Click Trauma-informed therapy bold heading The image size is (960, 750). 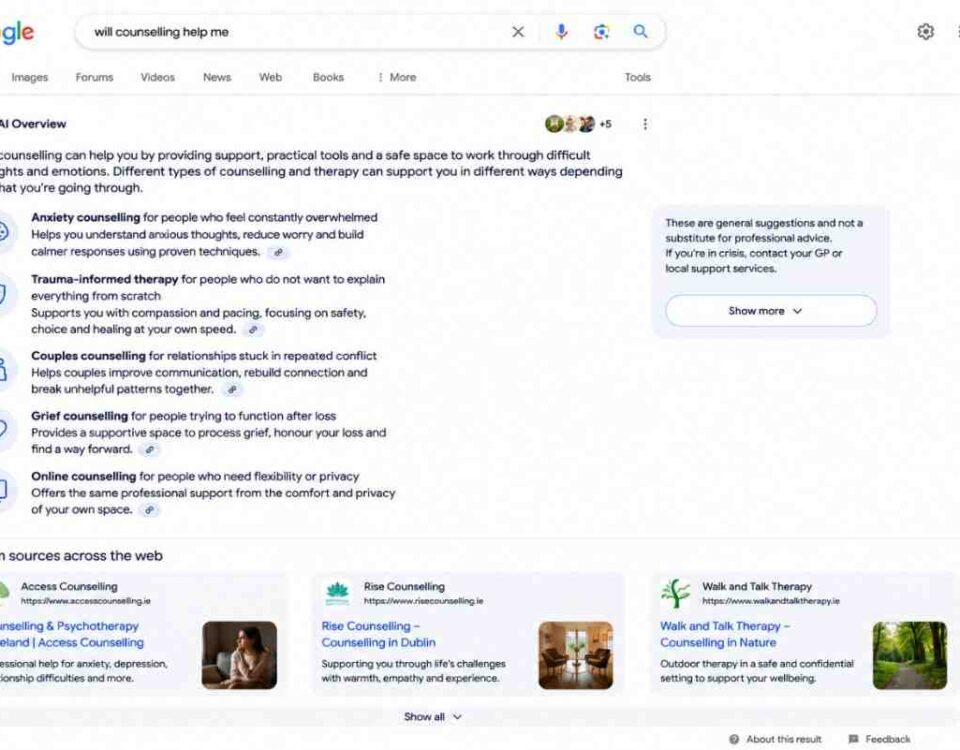point(105,279)
